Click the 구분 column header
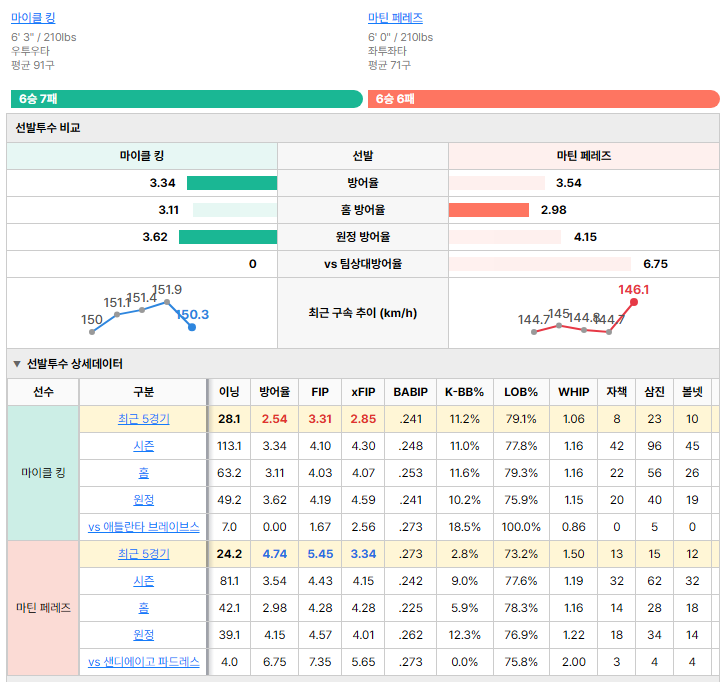The height and width of the screenshot is (682, 726). [x=144, y=392]
